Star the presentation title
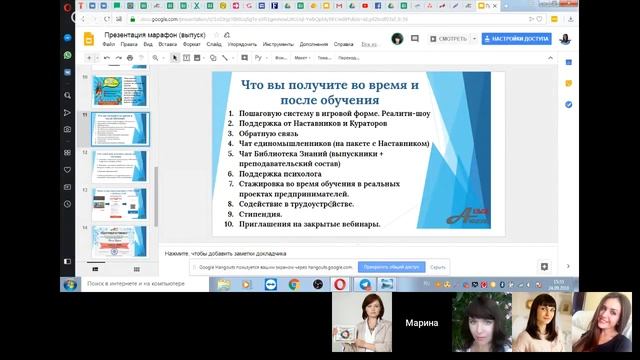This screenshot has height=360, width=640. (x=216, y=35)
